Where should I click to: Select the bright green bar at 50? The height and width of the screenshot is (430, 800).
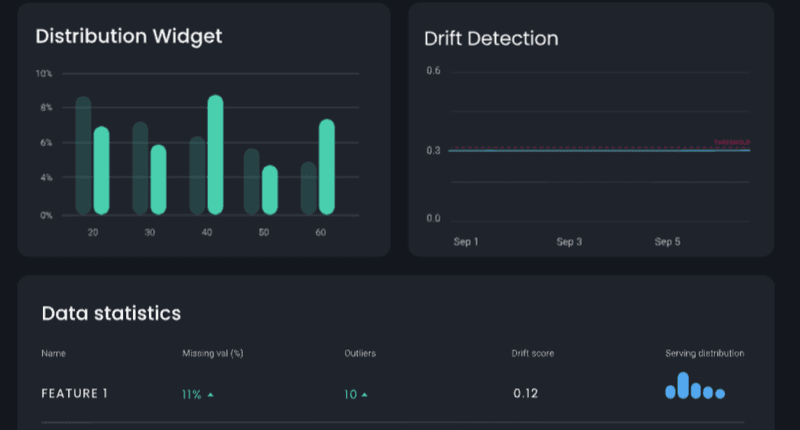coord(269,189)
